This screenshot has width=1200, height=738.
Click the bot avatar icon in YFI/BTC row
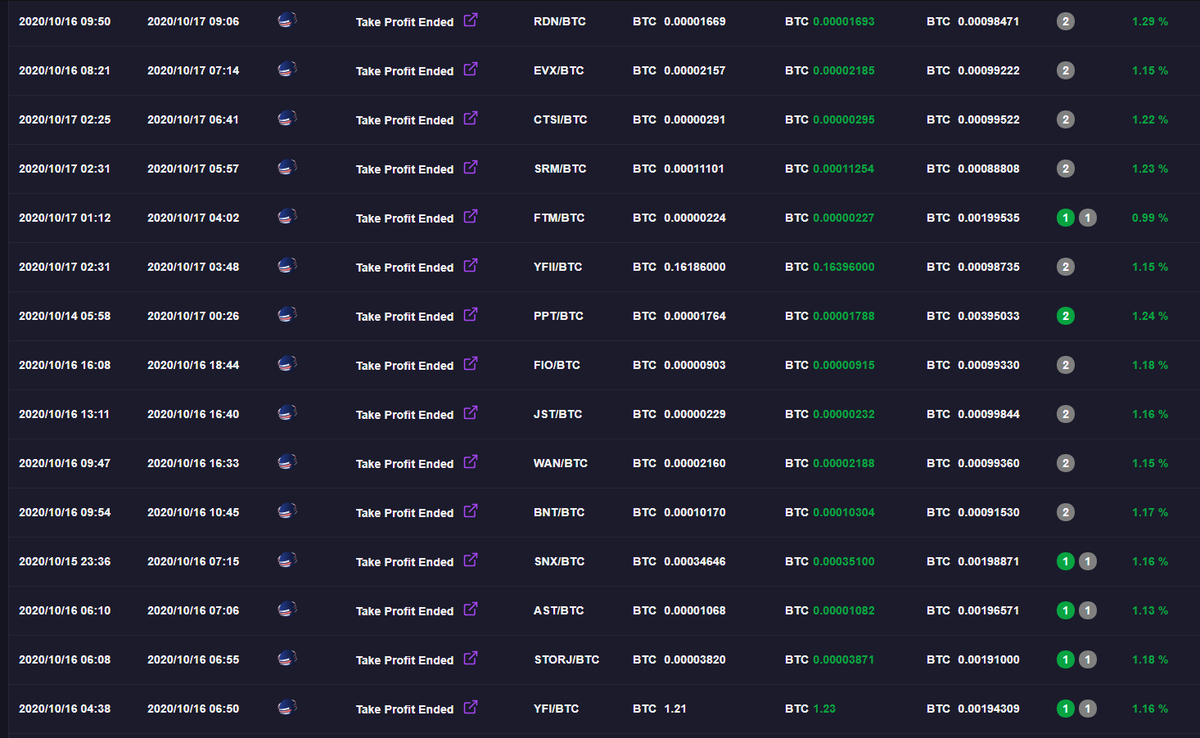[x=287, y=706]
